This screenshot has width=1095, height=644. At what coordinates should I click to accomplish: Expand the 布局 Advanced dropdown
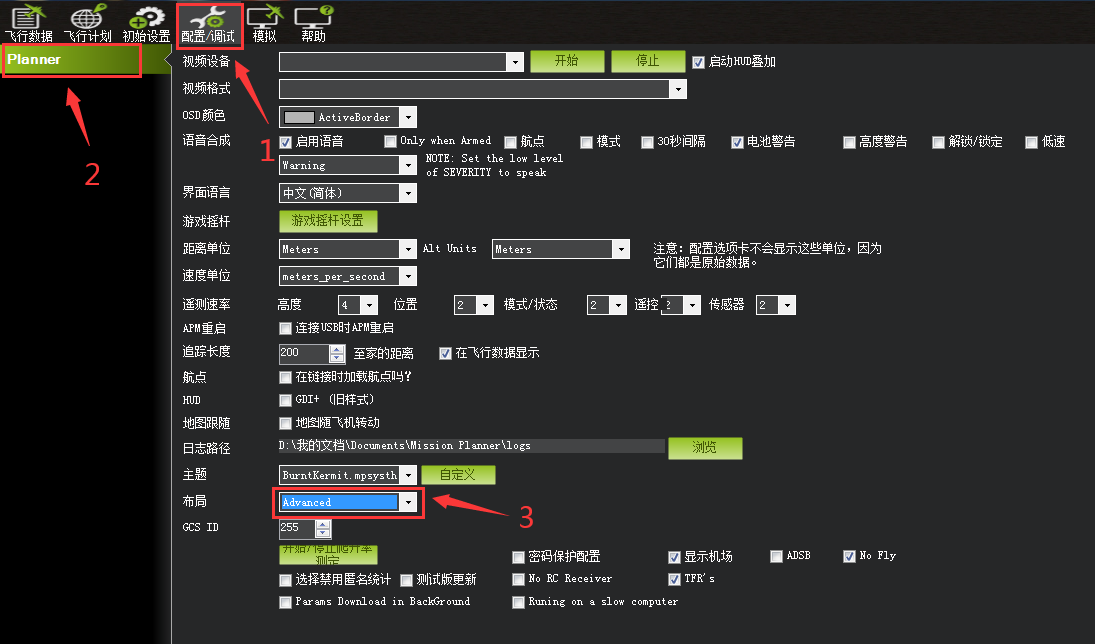tap(408, 502)
